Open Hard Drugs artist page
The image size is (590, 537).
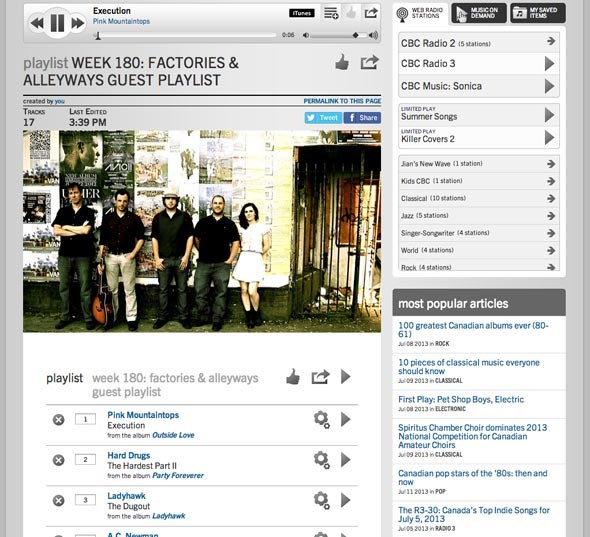pyautogui.click(x=129, y=456)
